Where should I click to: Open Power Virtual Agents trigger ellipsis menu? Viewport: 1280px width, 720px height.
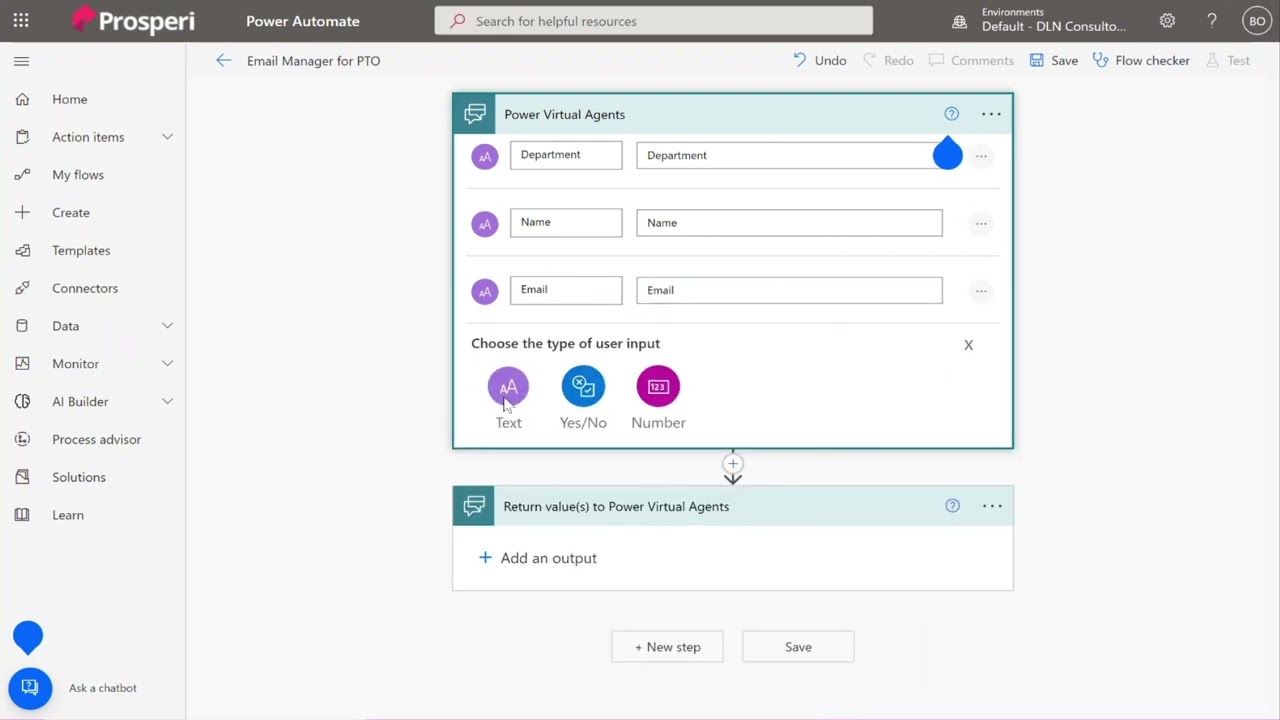click(x=991, y=114)
